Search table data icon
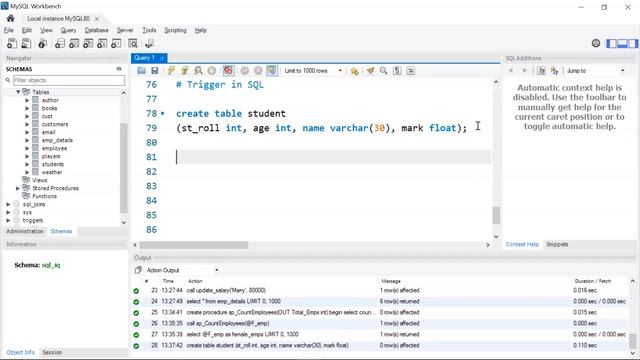The width and height of the screenshot is (640, 360). coord(133,43)
